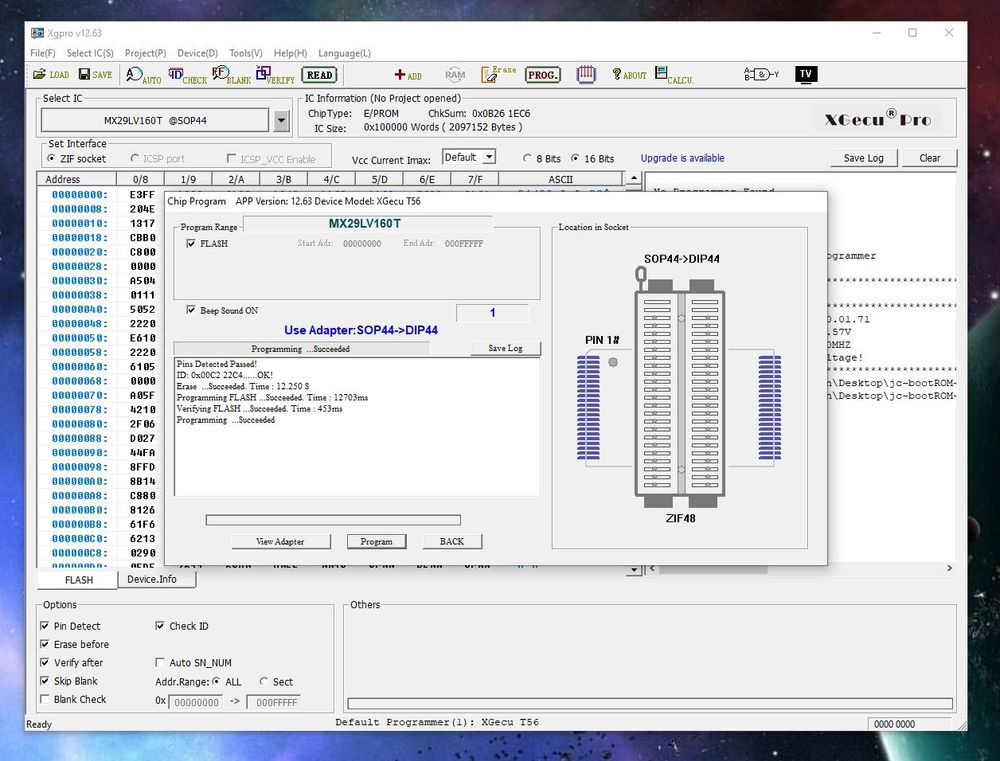Toggle the Erase before checkbox

click(x=45, y=644)
